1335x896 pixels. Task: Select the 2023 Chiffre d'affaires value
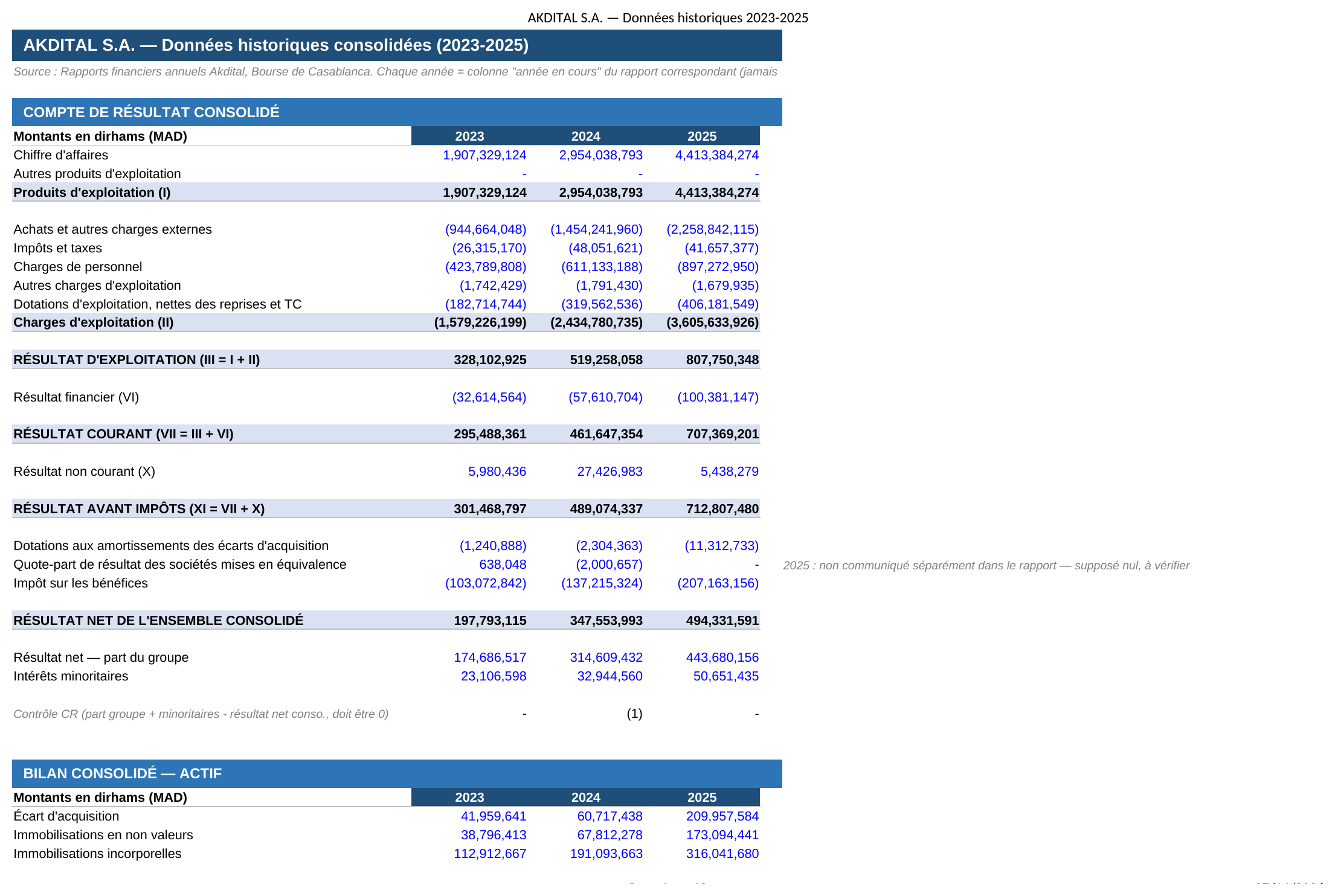point(484,155)
